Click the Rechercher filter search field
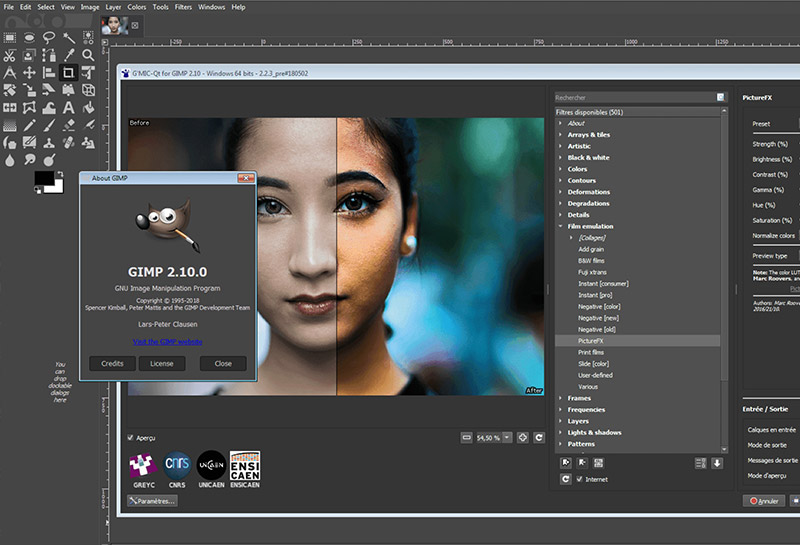Screen dimensions: 800x545 coord(635,97)
